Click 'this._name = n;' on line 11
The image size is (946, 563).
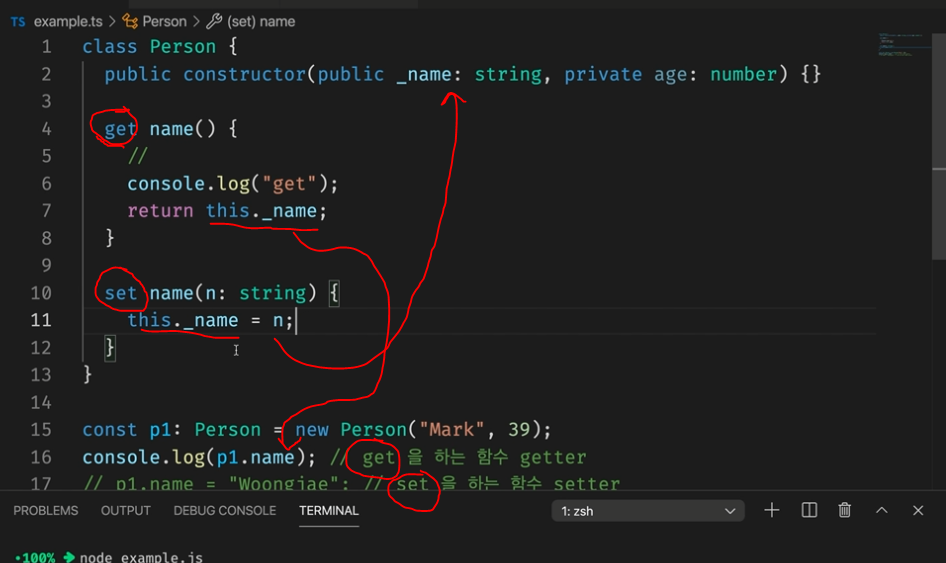pos(210,320)
